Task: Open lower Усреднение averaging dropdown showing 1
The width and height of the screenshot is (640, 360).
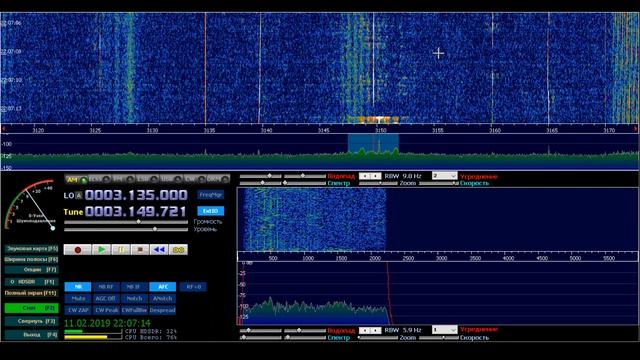Action: pos(444,329)
